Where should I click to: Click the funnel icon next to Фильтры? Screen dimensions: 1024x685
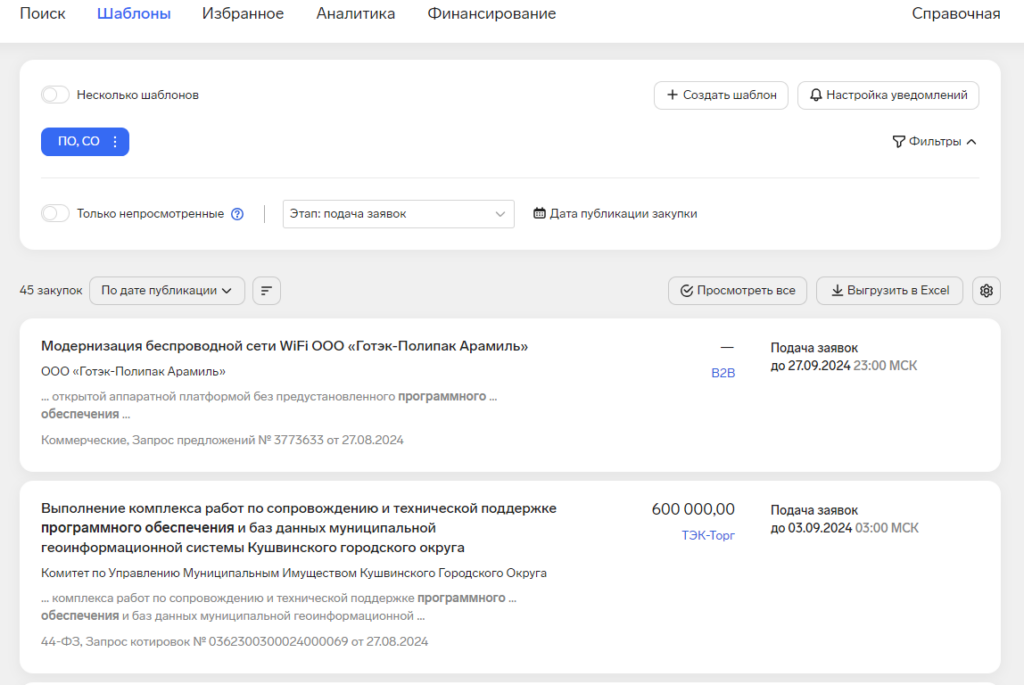click(898, 142)
